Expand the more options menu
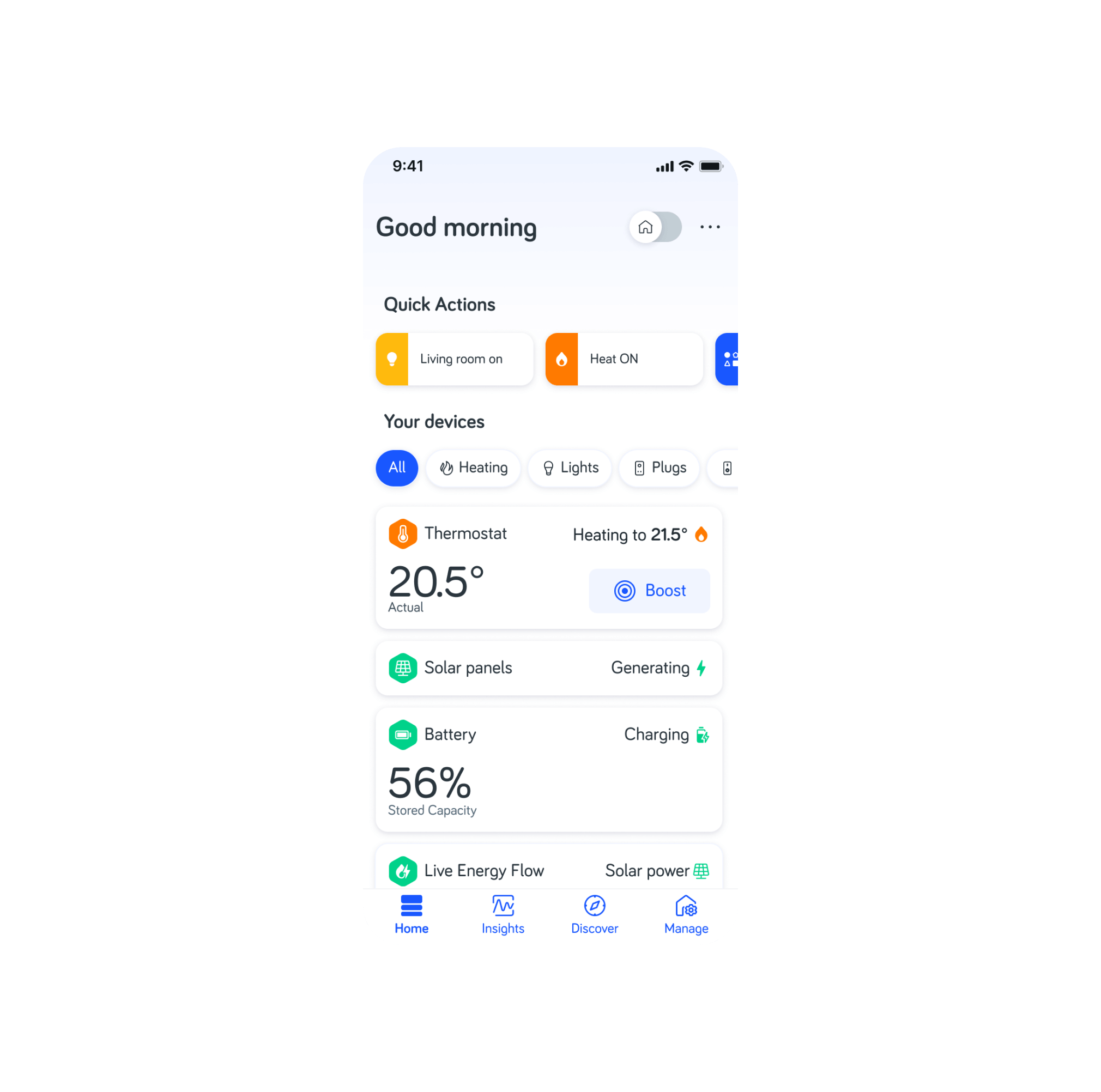 pyautogui.click(x=710, y=227)
